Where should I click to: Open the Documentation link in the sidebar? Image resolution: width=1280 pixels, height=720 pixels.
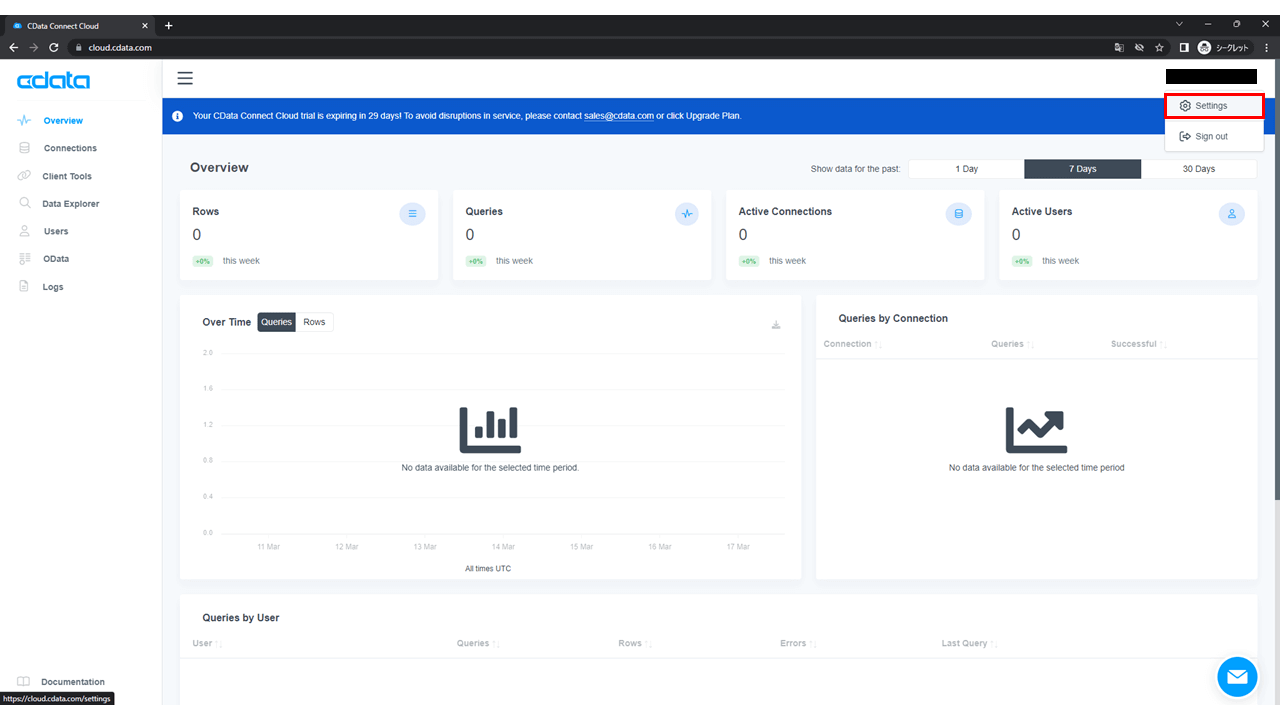tap(70, 681)
